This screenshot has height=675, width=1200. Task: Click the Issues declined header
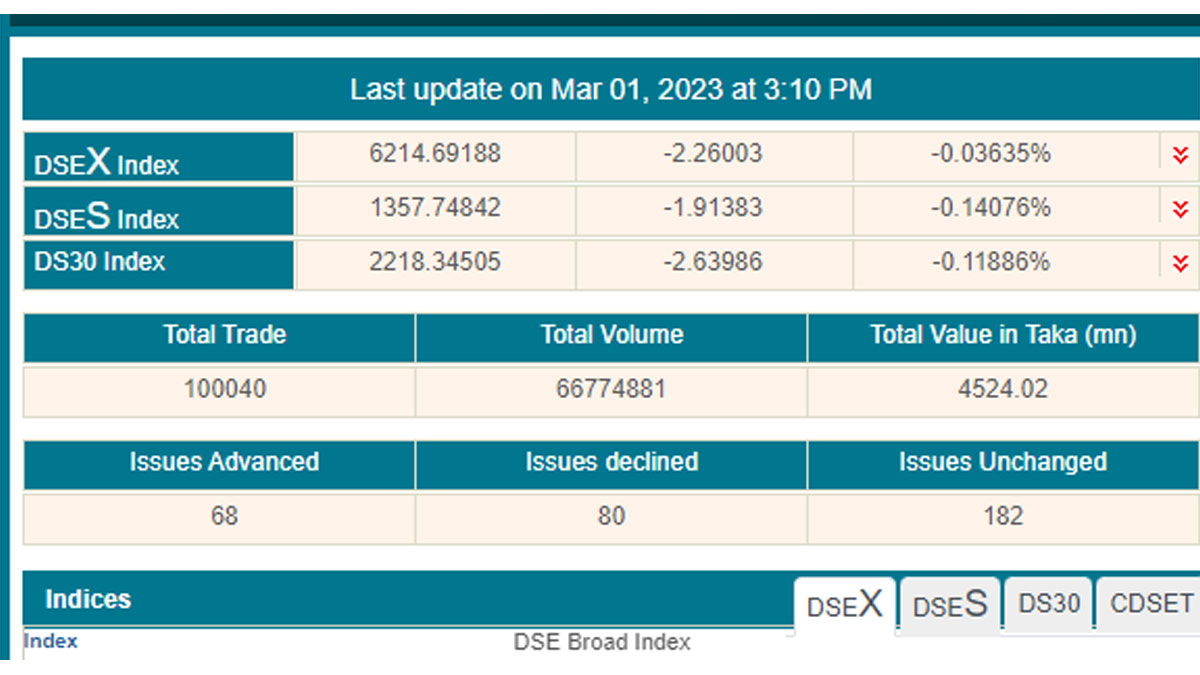click(611, 462)
